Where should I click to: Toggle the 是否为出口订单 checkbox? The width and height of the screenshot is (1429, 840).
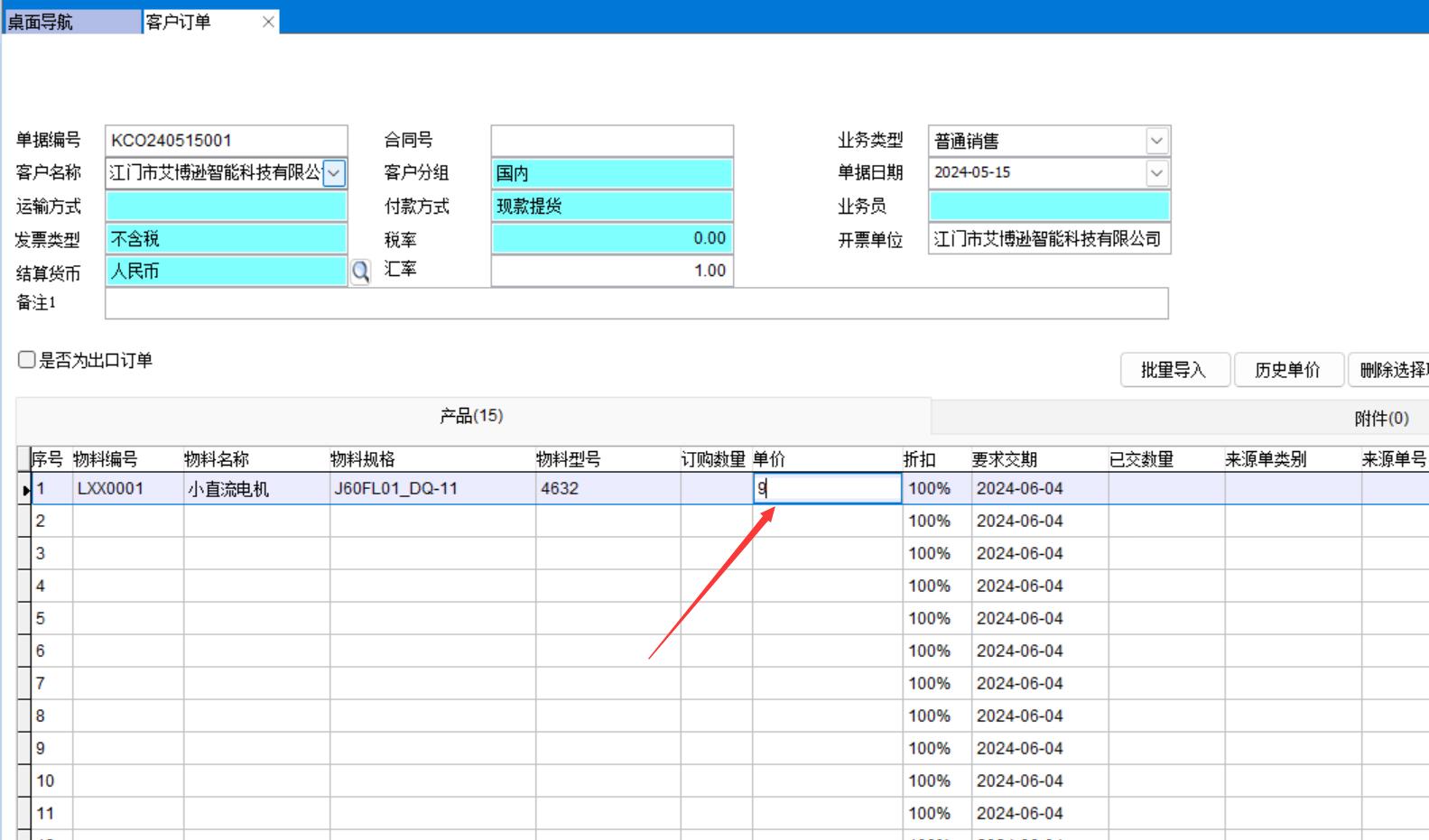[27, 360]
